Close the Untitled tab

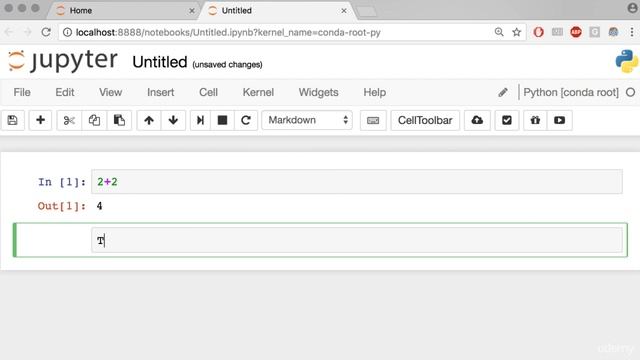344,11
